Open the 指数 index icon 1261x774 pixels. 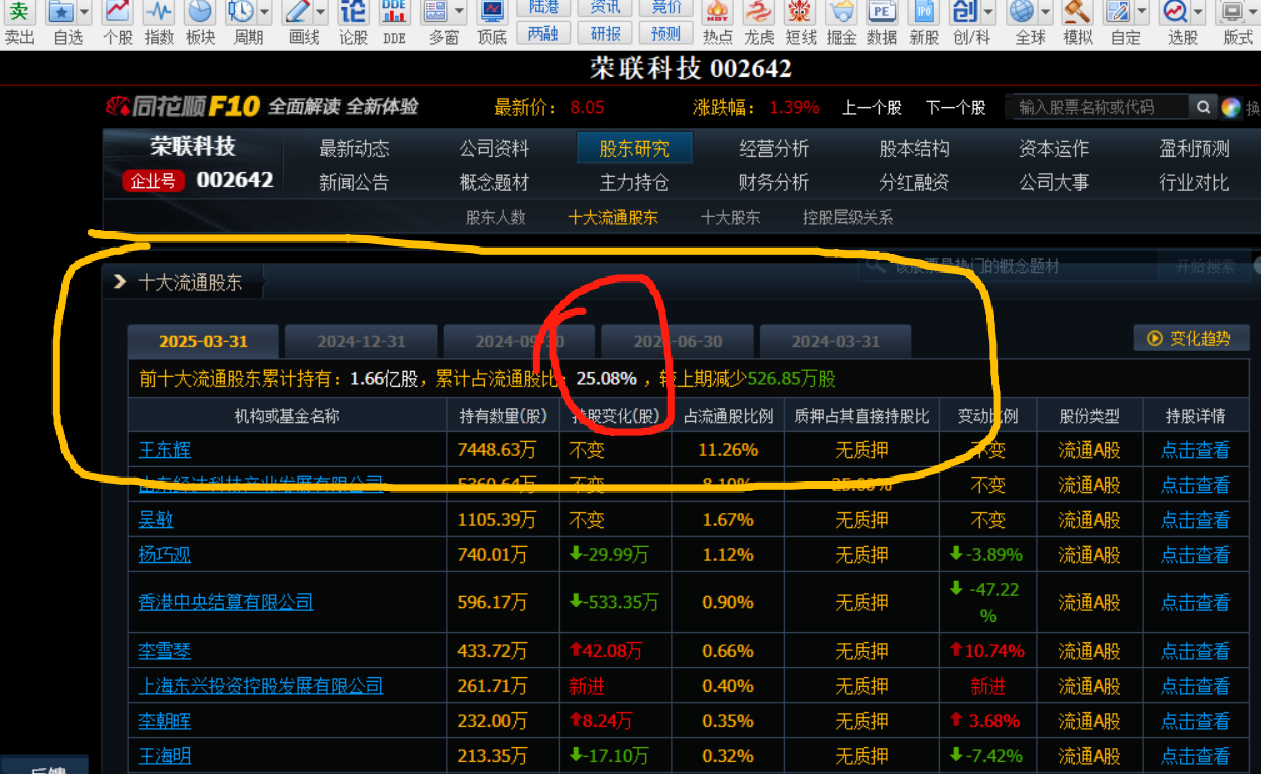(159, 12)
